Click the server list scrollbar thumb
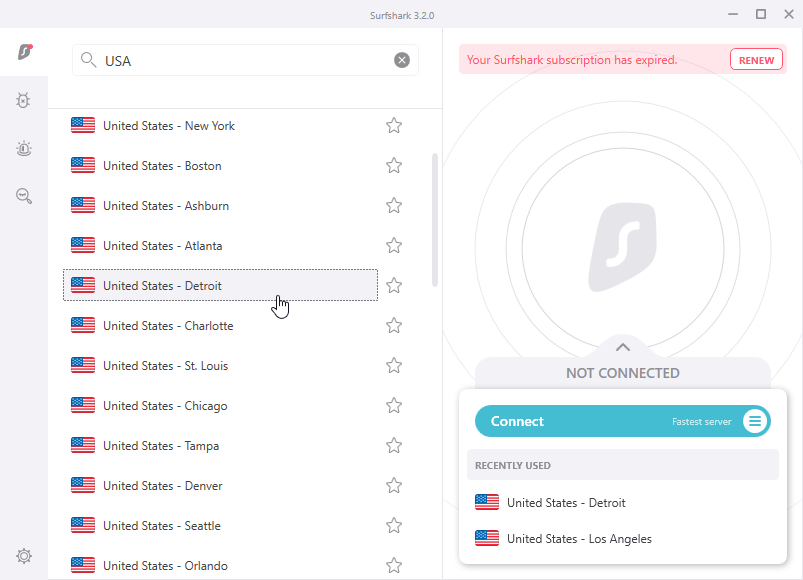 [435, 220]
